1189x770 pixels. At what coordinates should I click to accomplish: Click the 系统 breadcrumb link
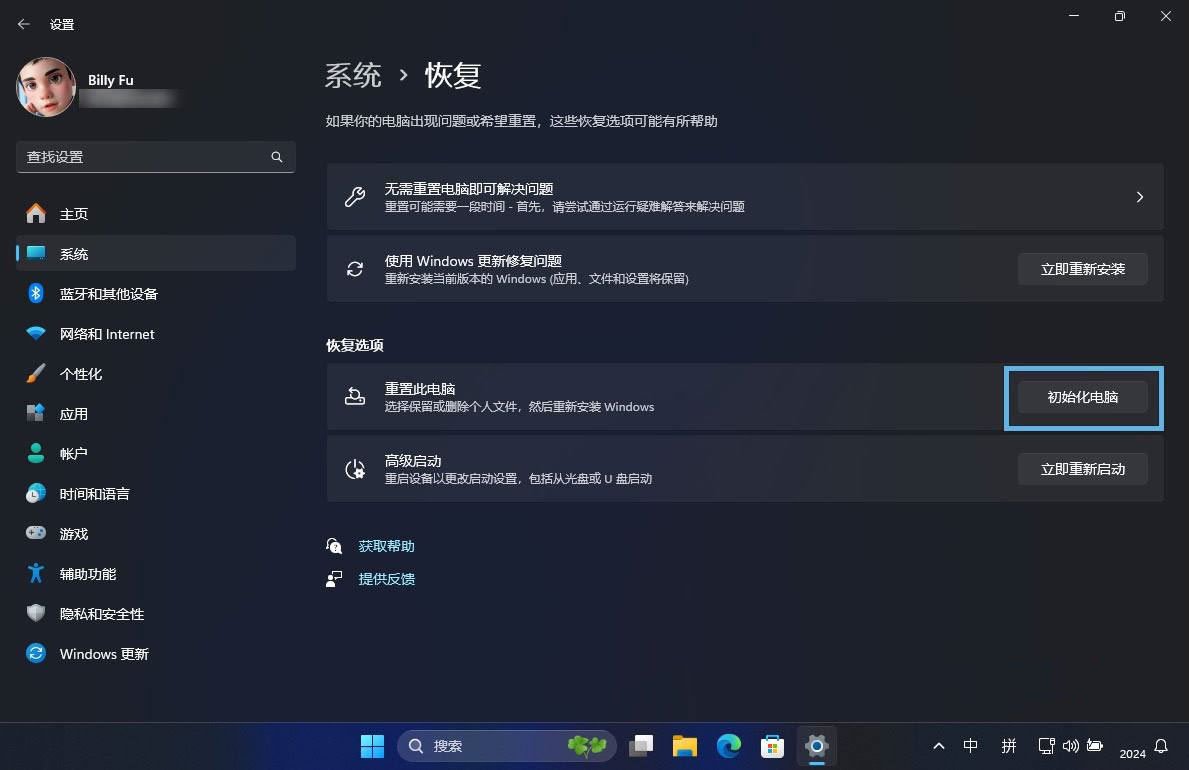[353, 75]
